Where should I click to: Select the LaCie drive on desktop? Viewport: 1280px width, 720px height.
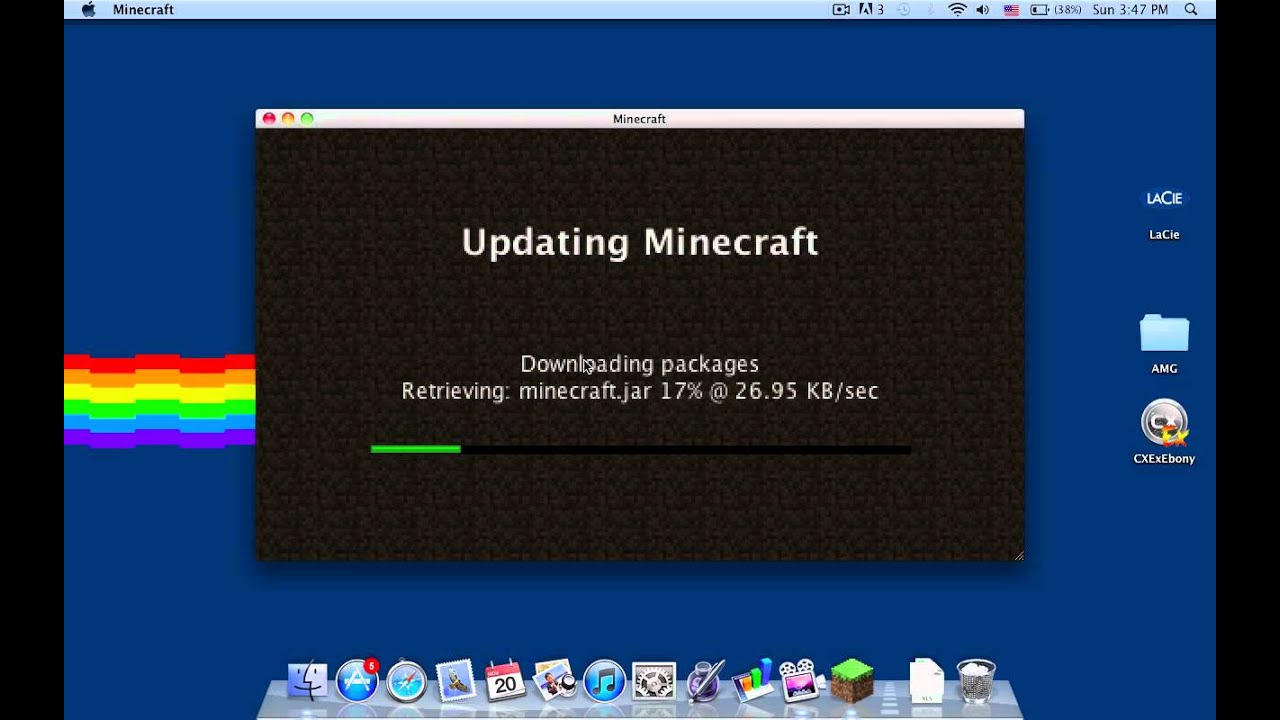coord(1164,210)
